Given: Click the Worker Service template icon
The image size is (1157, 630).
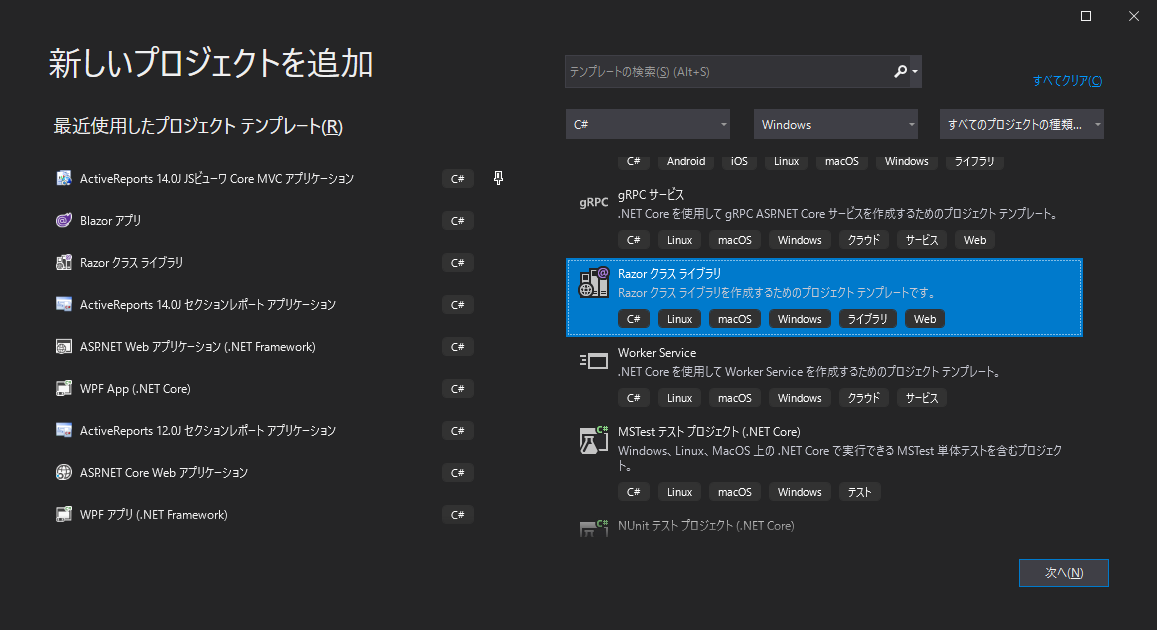Looking at the screenshot, I should (x=593, y=361).
